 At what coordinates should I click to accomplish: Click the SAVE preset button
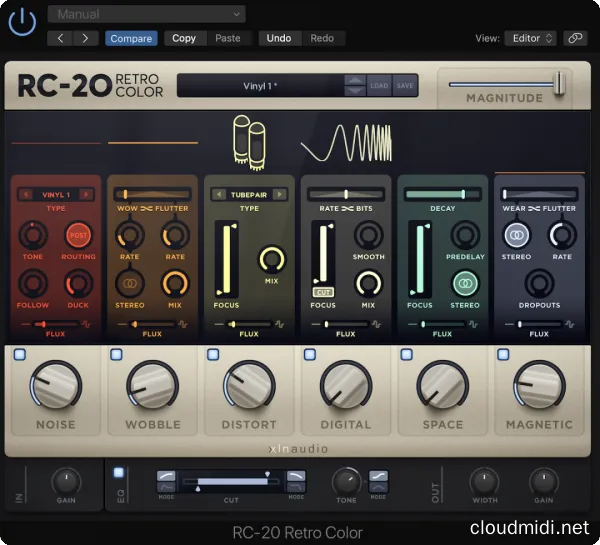(x=404, y=86)
